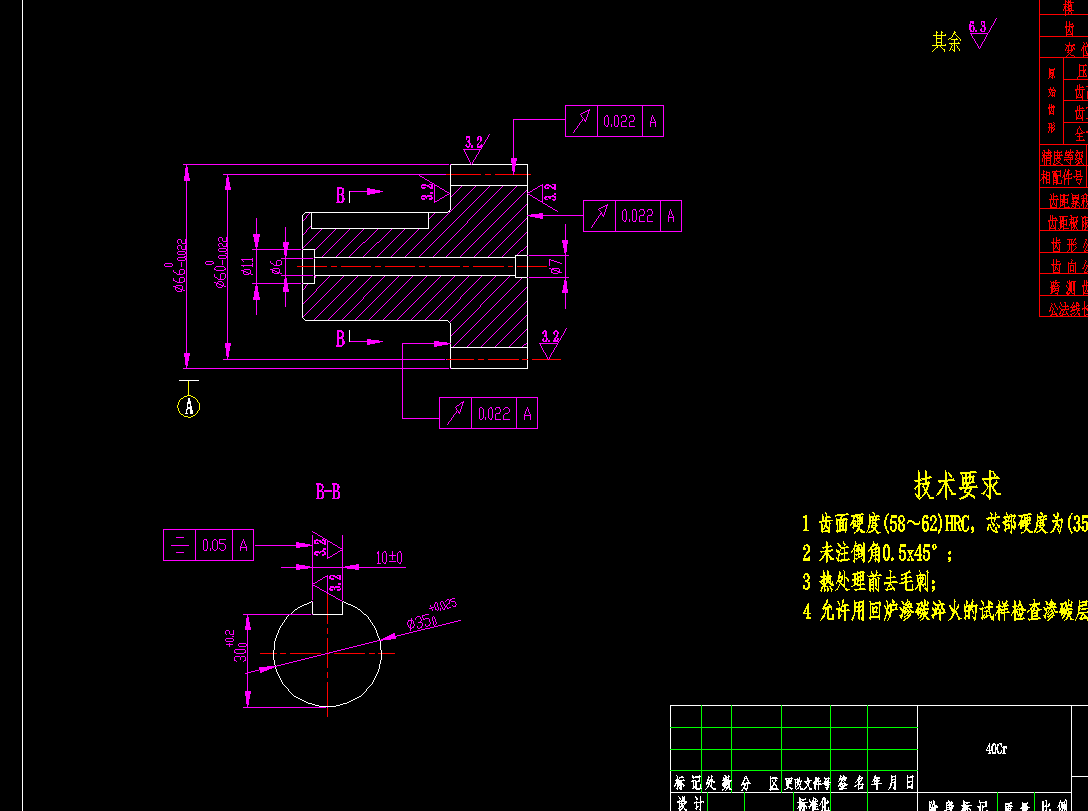Click the 6.3 surface roughness symbol beside 其余
The image size is (1088, 811).
(x=982, y=33)
